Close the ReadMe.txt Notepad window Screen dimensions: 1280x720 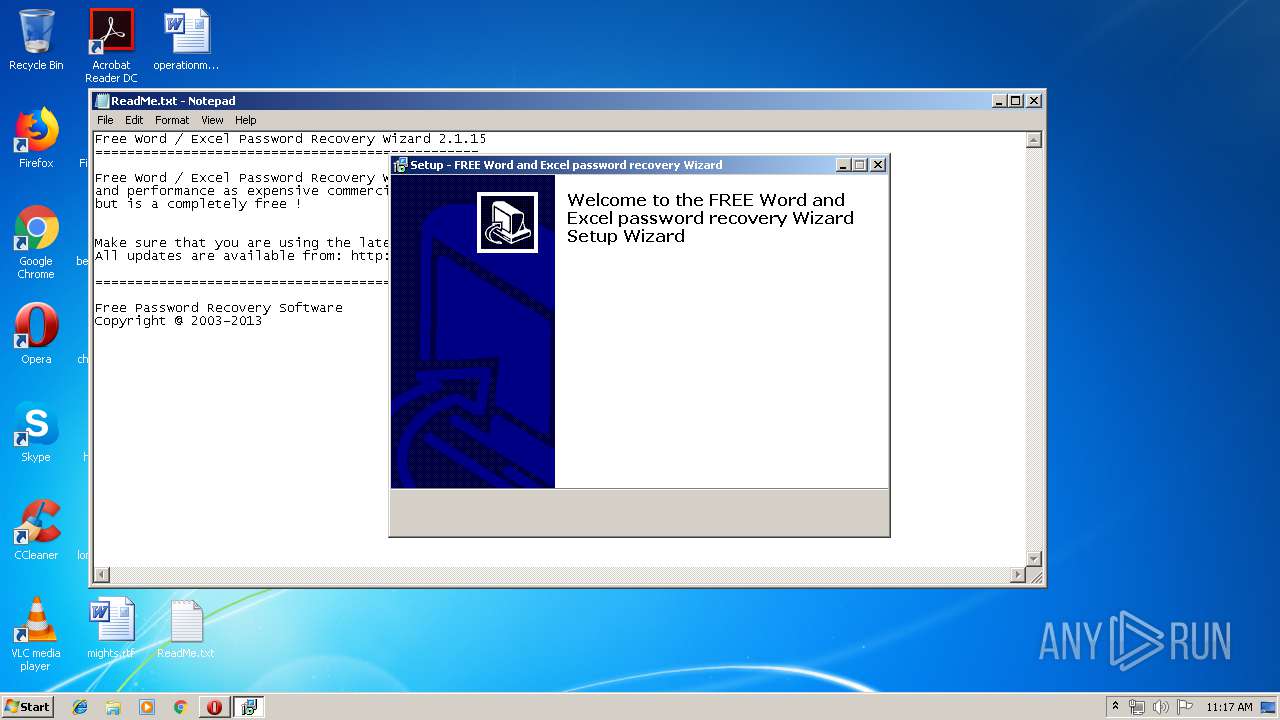[1034, 101]
